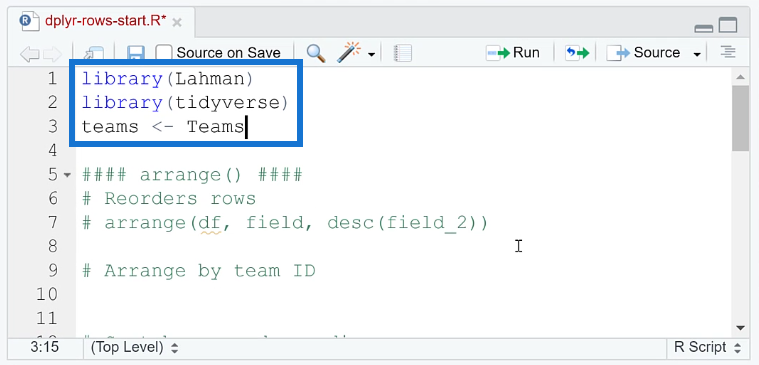Click empty line 10 in editor

pos(404,295)
